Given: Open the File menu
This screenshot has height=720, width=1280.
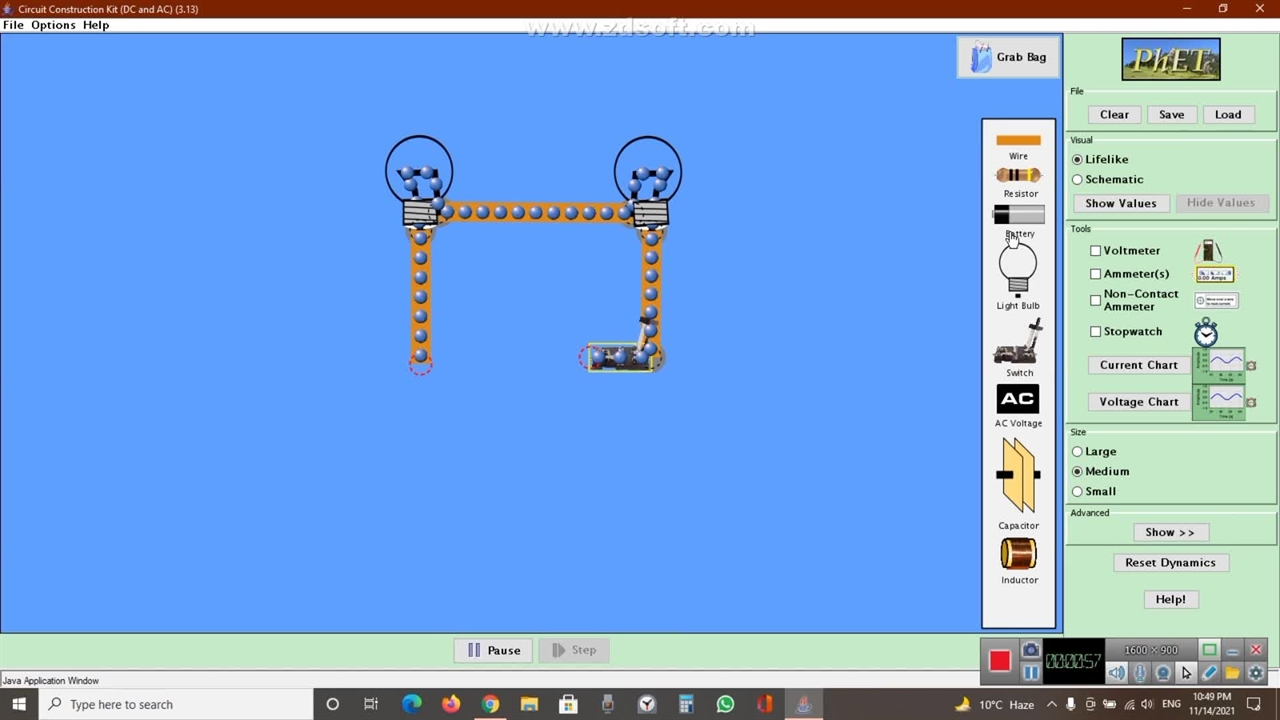Looking at the screenshot, I should [x=13, y=25].
